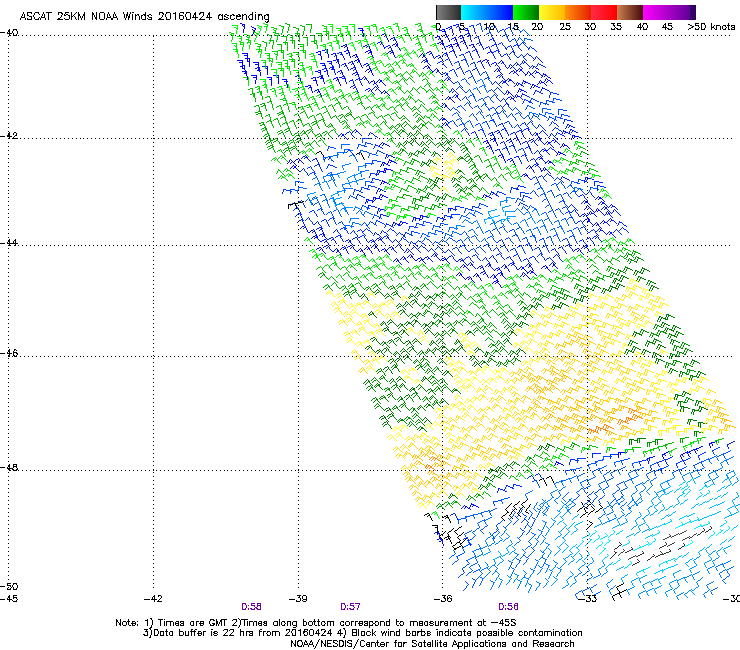
Task: Click the '-42' longitude label on bottom axis
Action: tap(153, 599)
